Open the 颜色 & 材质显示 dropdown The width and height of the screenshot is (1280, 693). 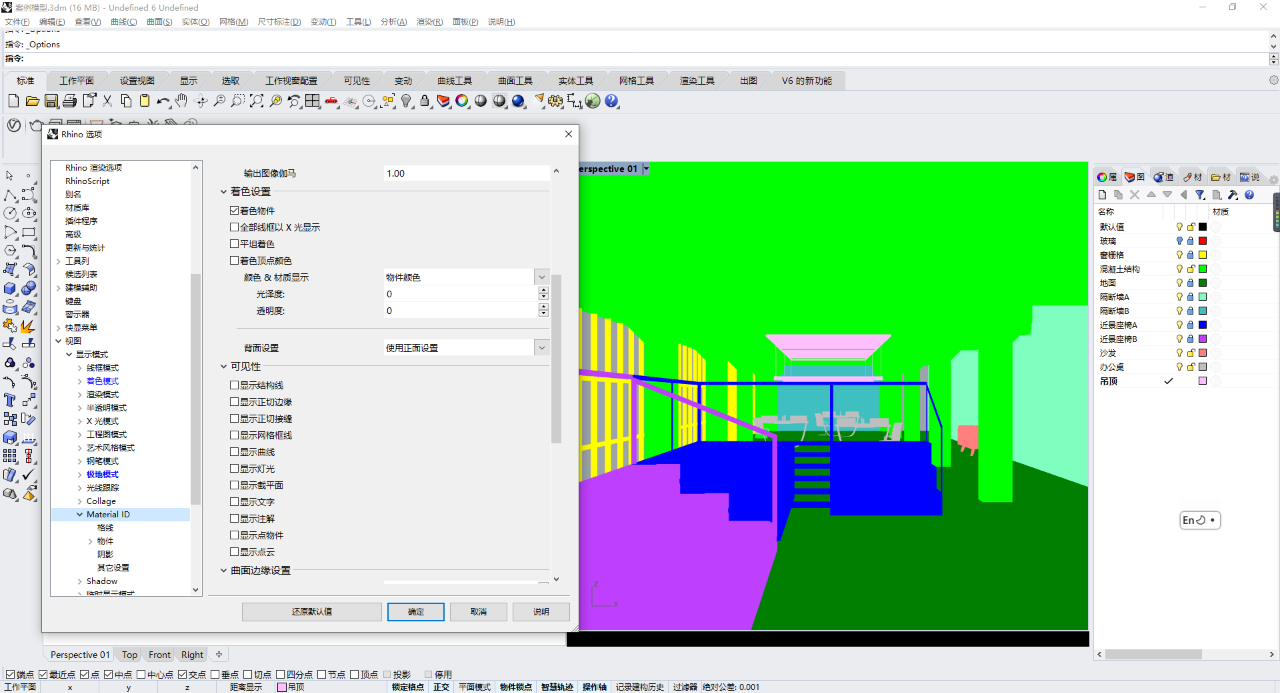(467, 277)
